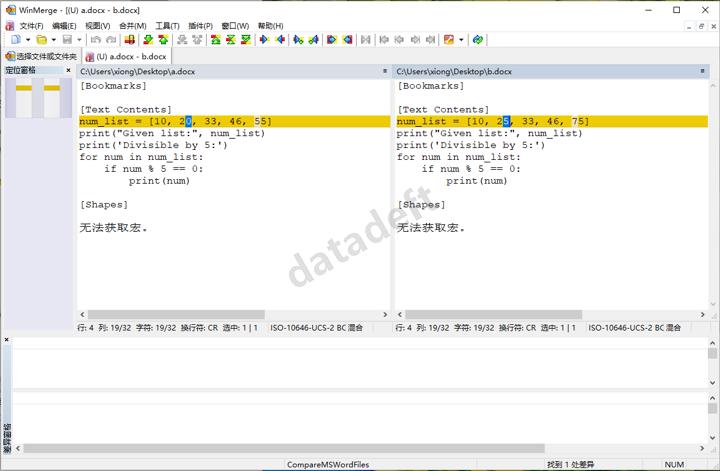Click the Previous Conflict icon
This screenshot has height=471, width=720.
click(197, 40)
